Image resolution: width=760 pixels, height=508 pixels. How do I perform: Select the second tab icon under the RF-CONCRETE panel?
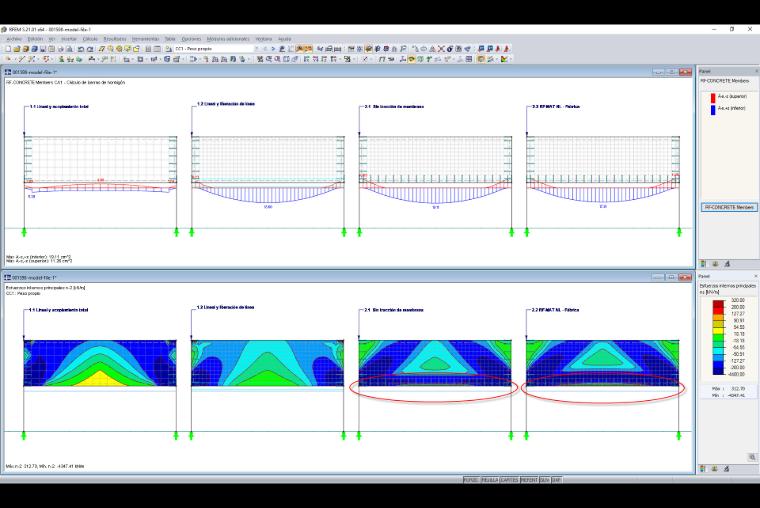pyautogui.click(x=715, y=264)
